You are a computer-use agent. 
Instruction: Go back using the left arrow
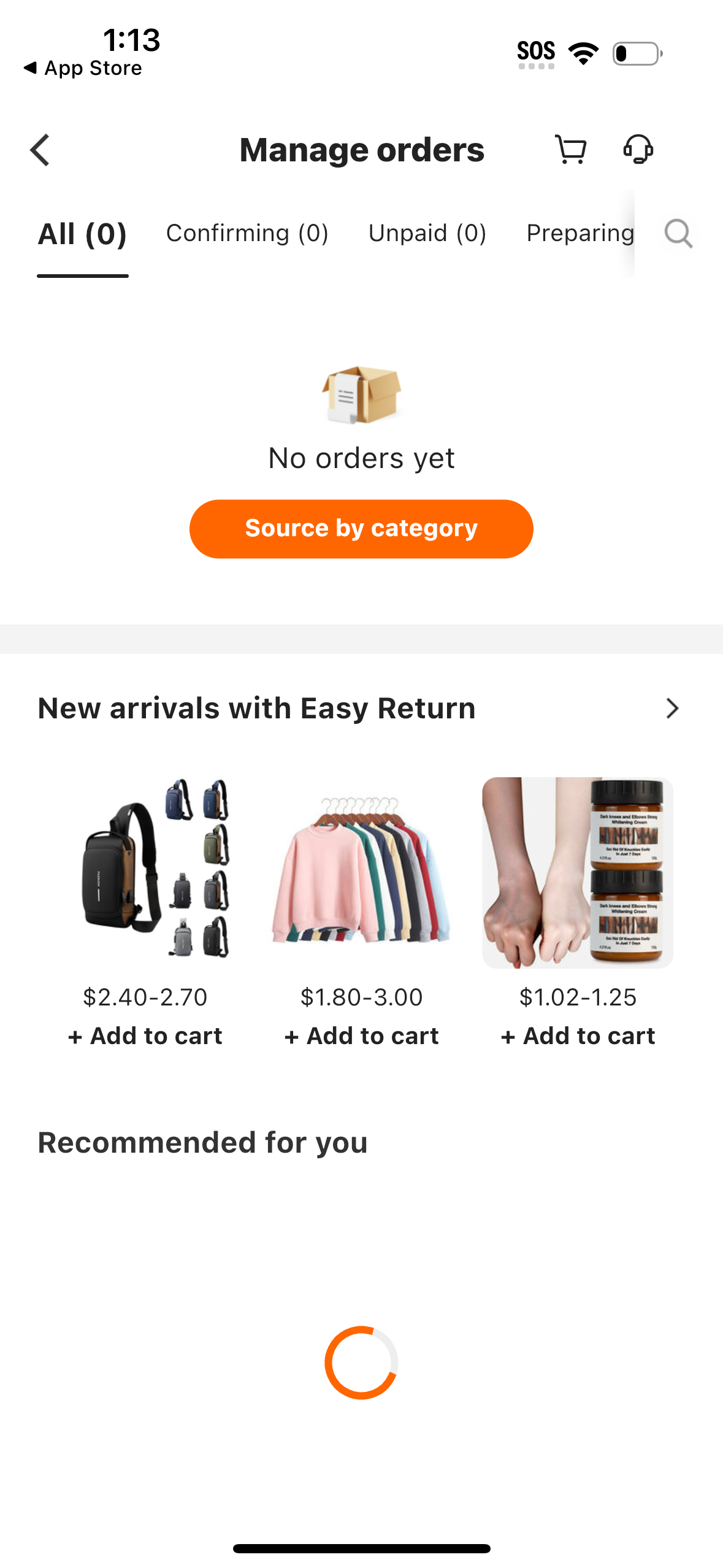(39, 149)
